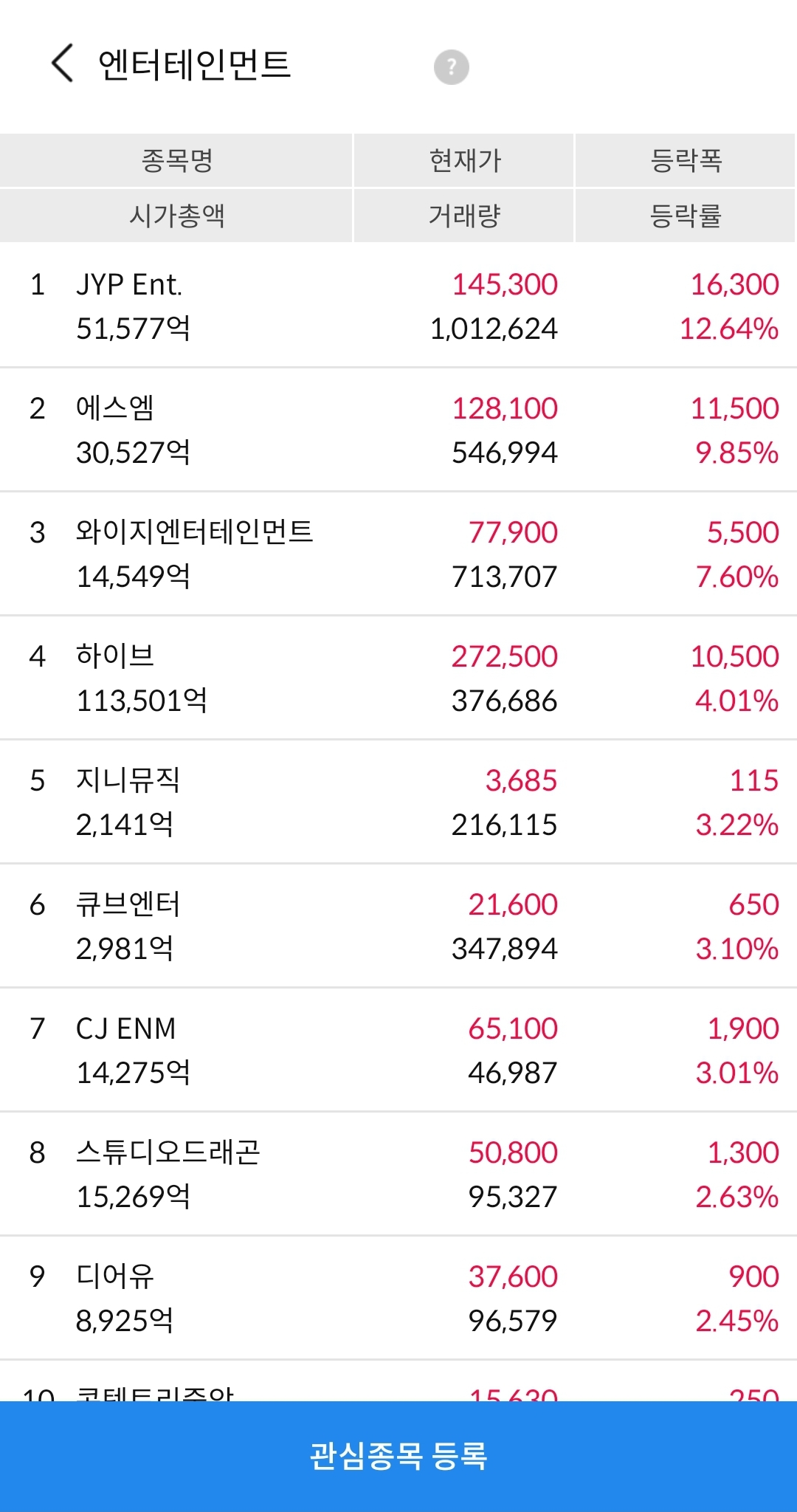Tap the back arrow icon
This screenshot has height=1512, width=797.
coord(63,63)
